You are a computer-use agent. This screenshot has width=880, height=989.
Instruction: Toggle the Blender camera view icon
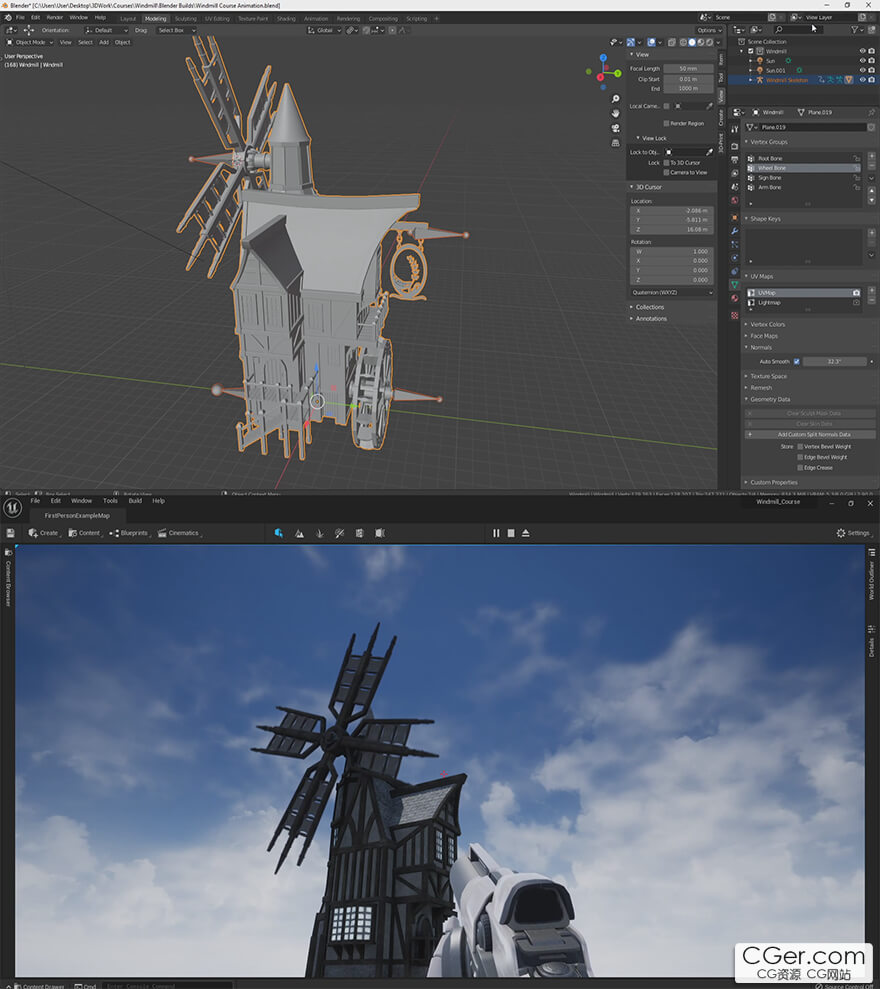pyautogui.click(x=615, y=128)
